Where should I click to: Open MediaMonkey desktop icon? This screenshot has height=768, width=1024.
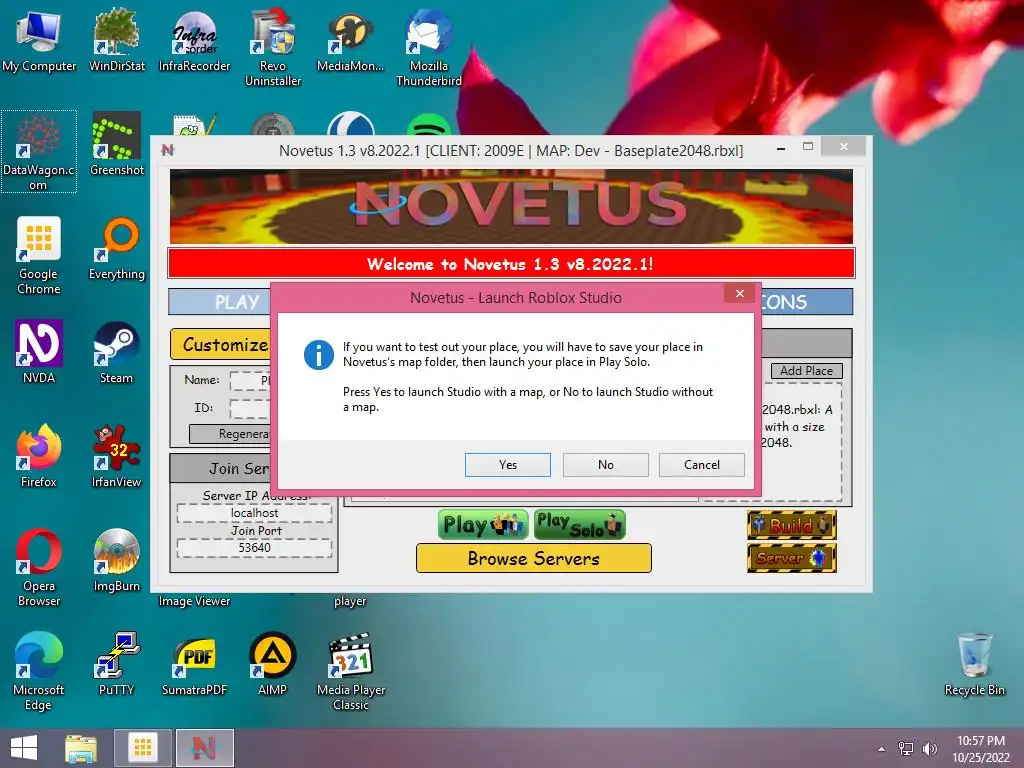(x=351, y=40)
